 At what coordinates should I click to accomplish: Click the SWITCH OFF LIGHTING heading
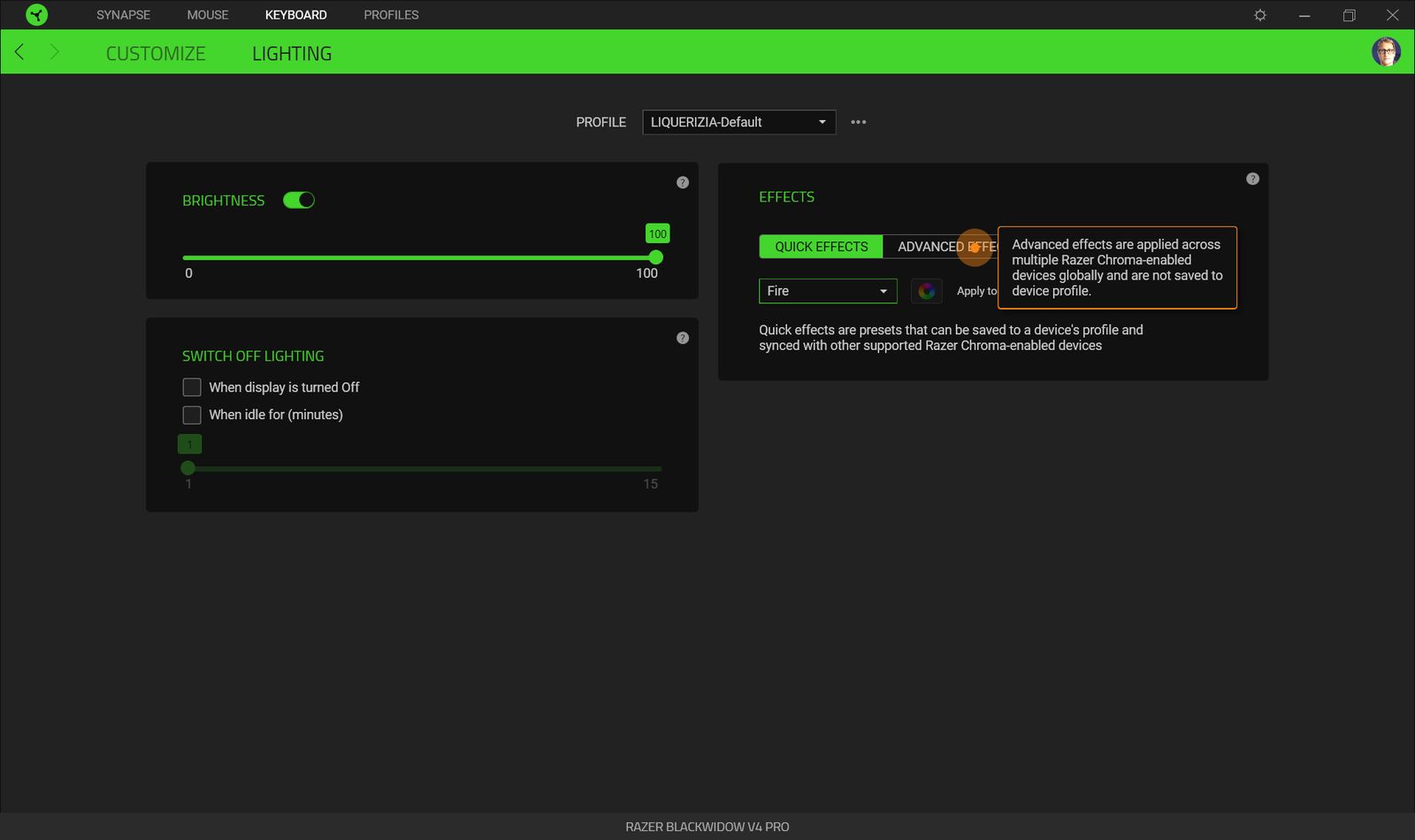pyautogui.click(x=253, y=356)
